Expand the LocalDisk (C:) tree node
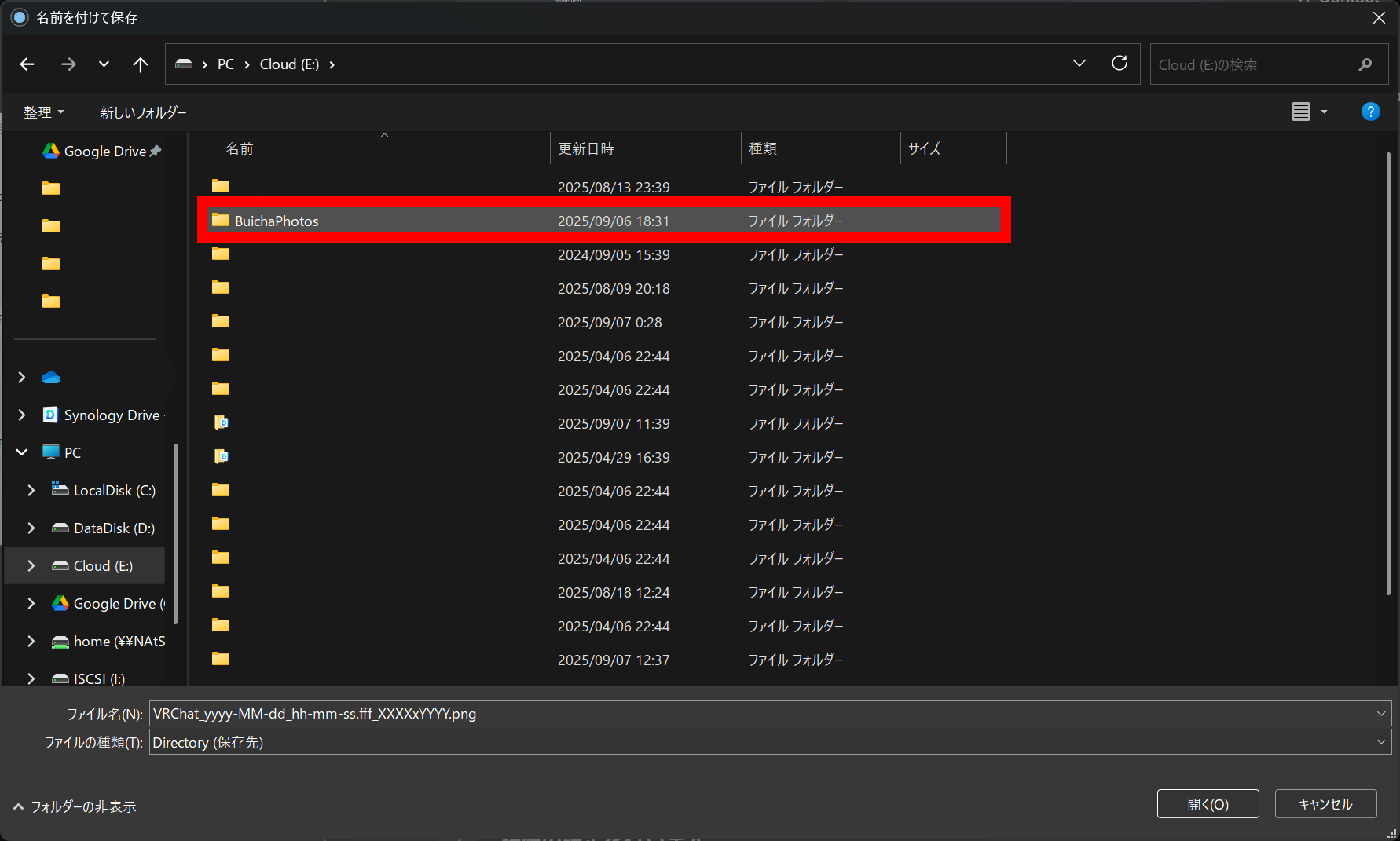This screenshot has height=841, width=1400. coord(31,491)
